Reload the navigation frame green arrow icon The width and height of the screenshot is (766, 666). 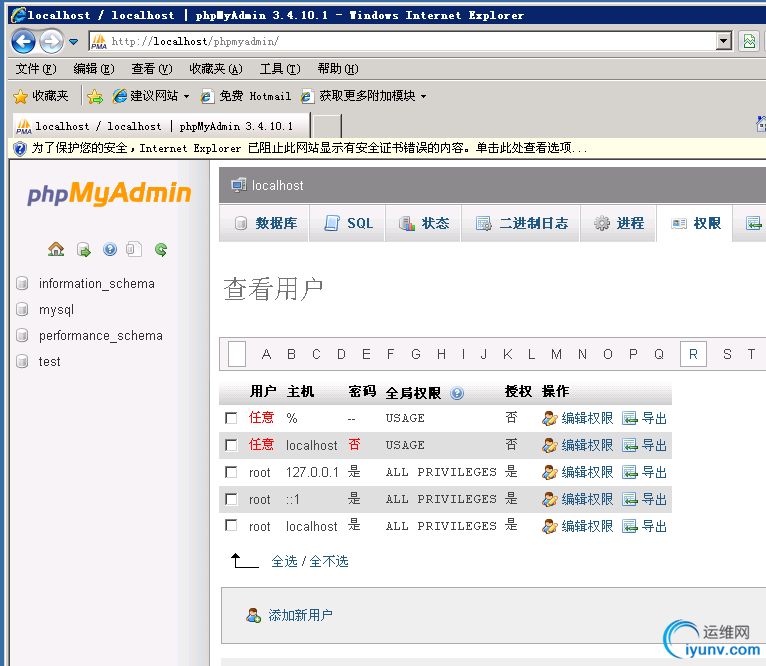pyautogui.click(x=161, y=250)
